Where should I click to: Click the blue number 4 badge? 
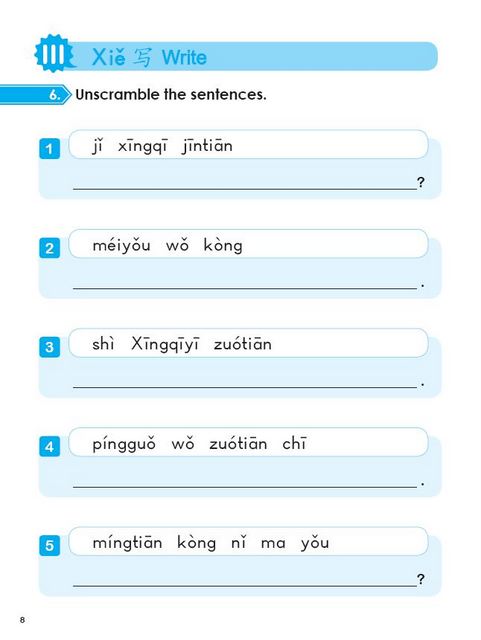point(49,447)
